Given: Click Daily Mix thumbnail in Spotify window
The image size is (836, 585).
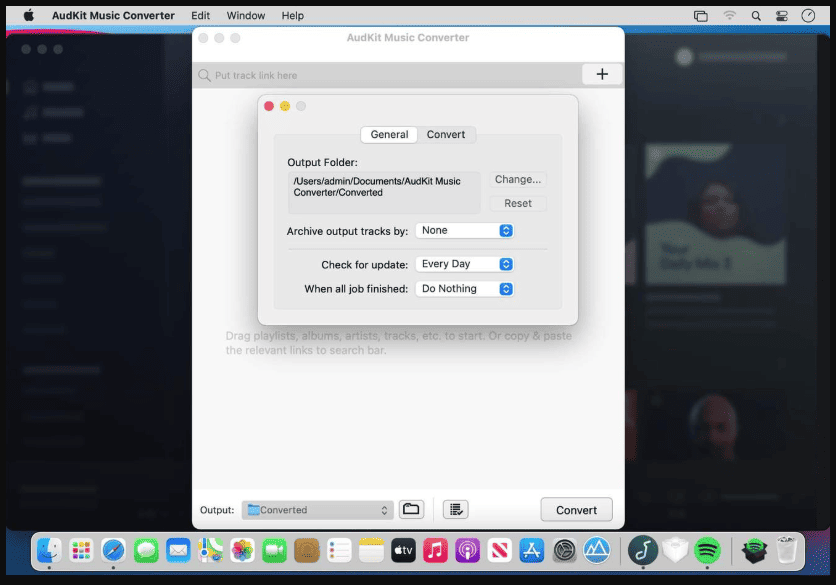Looking at the screenshot, I should click(x=716, y=214).
